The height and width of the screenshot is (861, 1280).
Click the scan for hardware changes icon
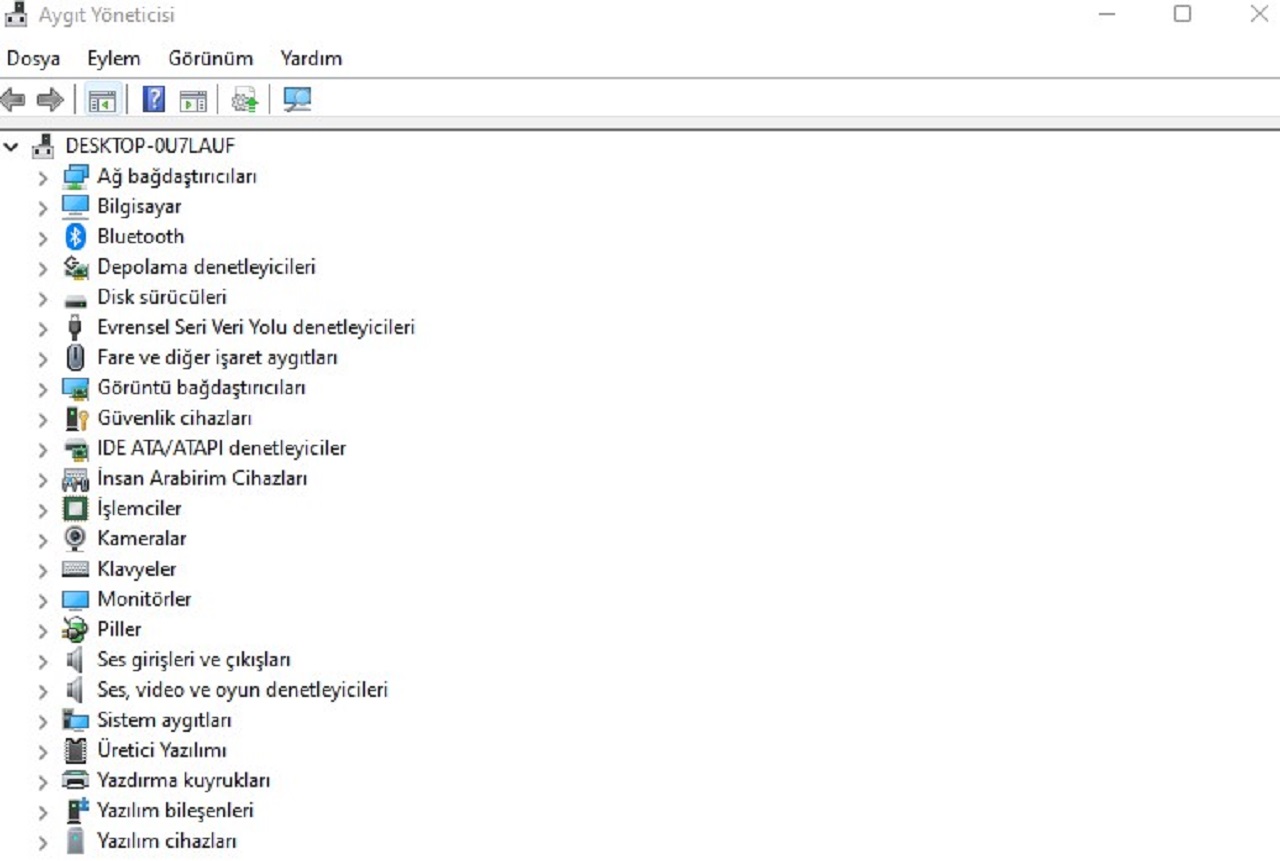(297, 100)
